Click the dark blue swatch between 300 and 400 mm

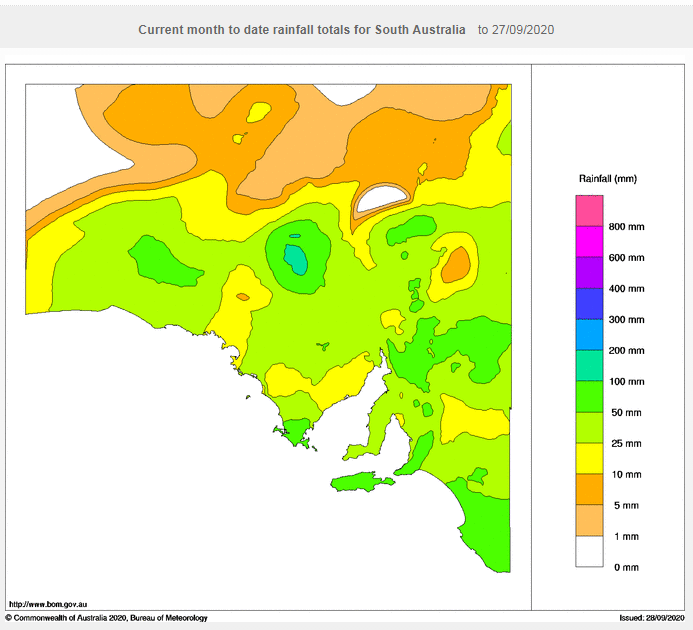click(589, 304)
